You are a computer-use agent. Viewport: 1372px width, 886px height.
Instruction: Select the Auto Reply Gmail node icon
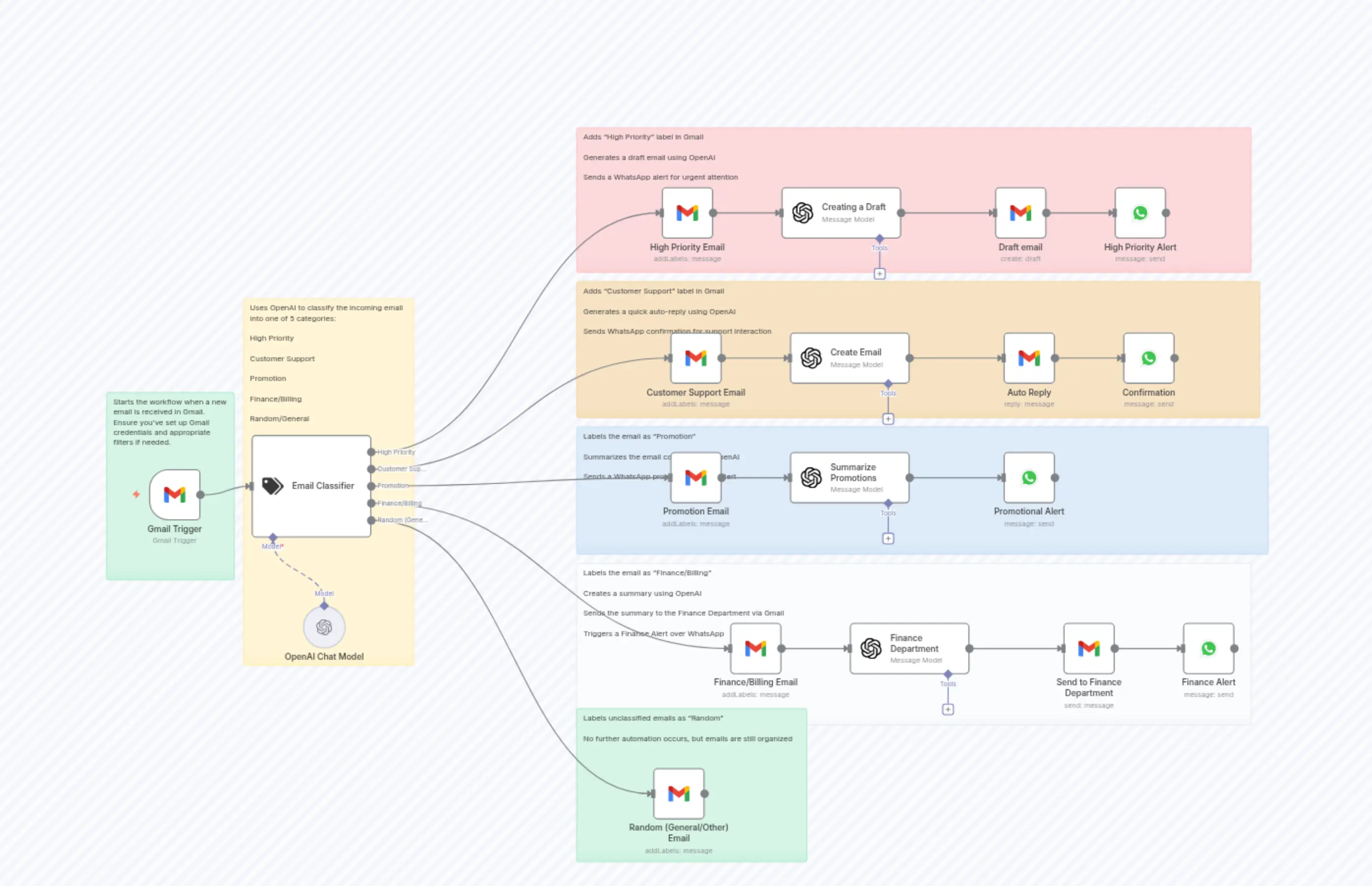coord(1028,358)
